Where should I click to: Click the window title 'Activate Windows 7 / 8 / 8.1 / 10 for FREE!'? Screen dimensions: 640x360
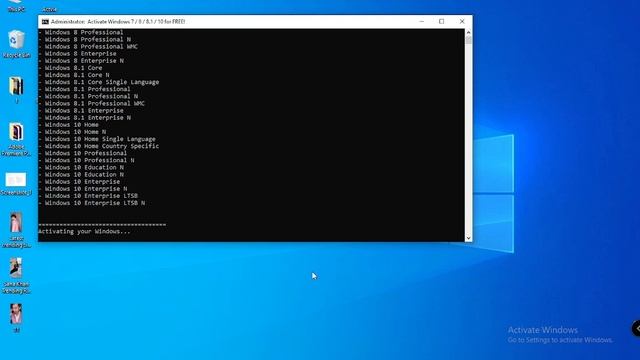[136, 22]
